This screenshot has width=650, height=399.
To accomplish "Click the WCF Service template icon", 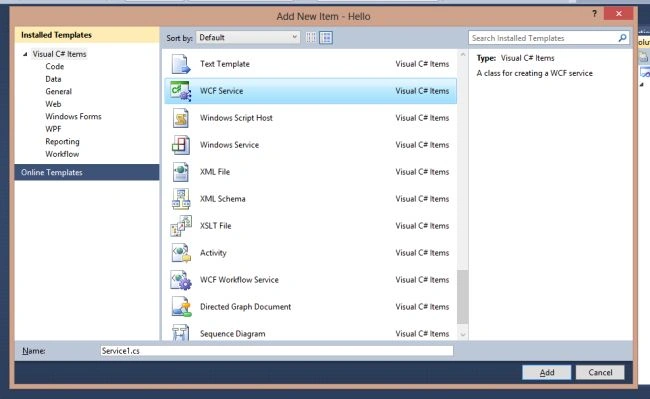I will pyautogui.click(x=181, y=91).
